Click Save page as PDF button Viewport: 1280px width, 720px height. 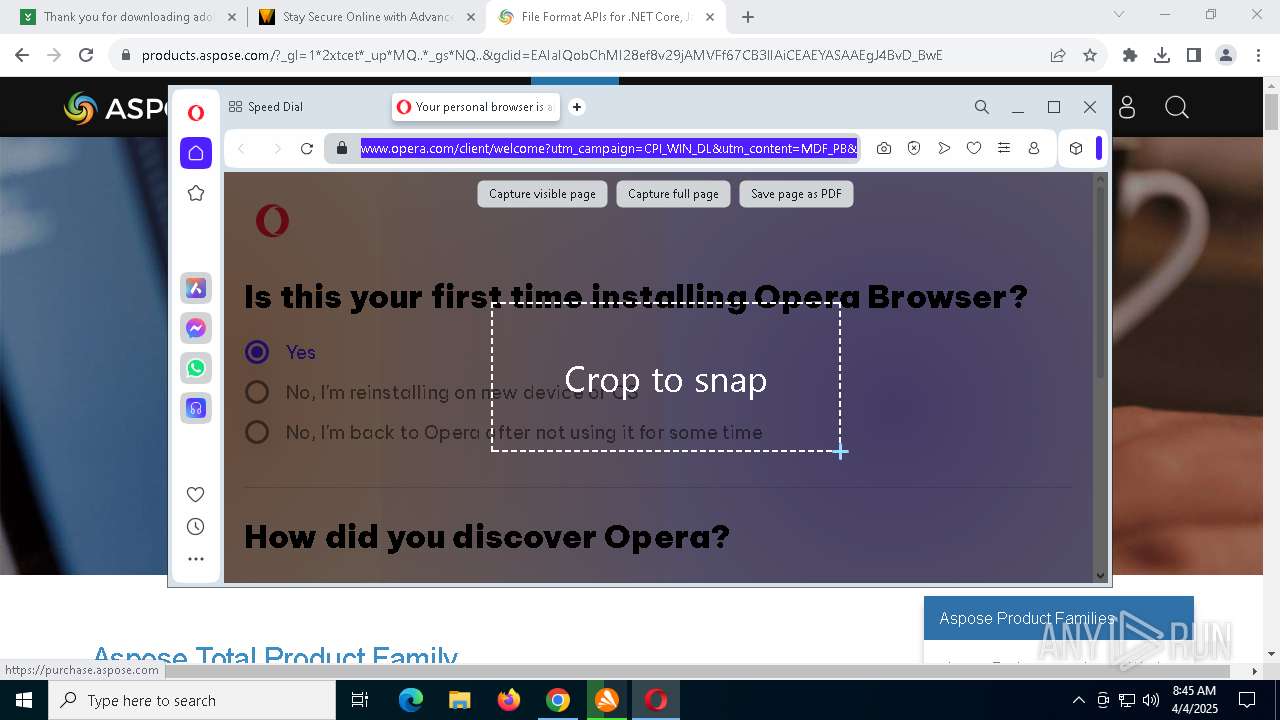tap(796, 194)
